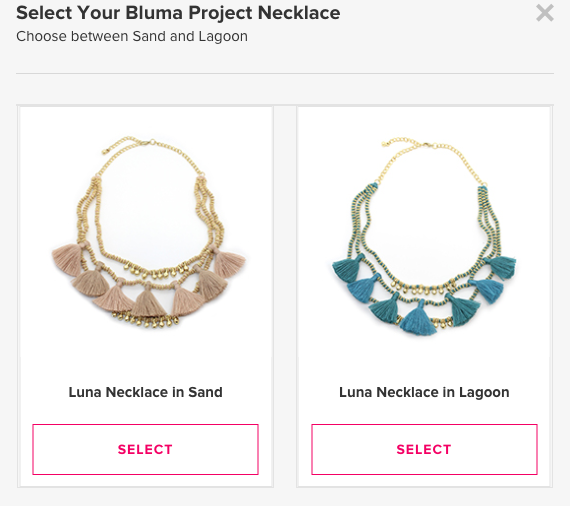Image resolution: width=570 pixels, height=506 pixels.
Task: Click the leftmost pink tassel on Sand necklace
Action: point(69,259)
